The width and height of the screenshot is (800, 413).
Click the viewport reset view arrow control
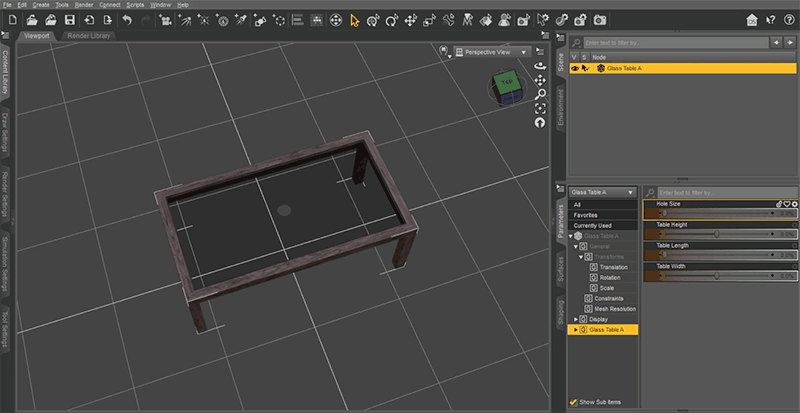pos(540,123)
